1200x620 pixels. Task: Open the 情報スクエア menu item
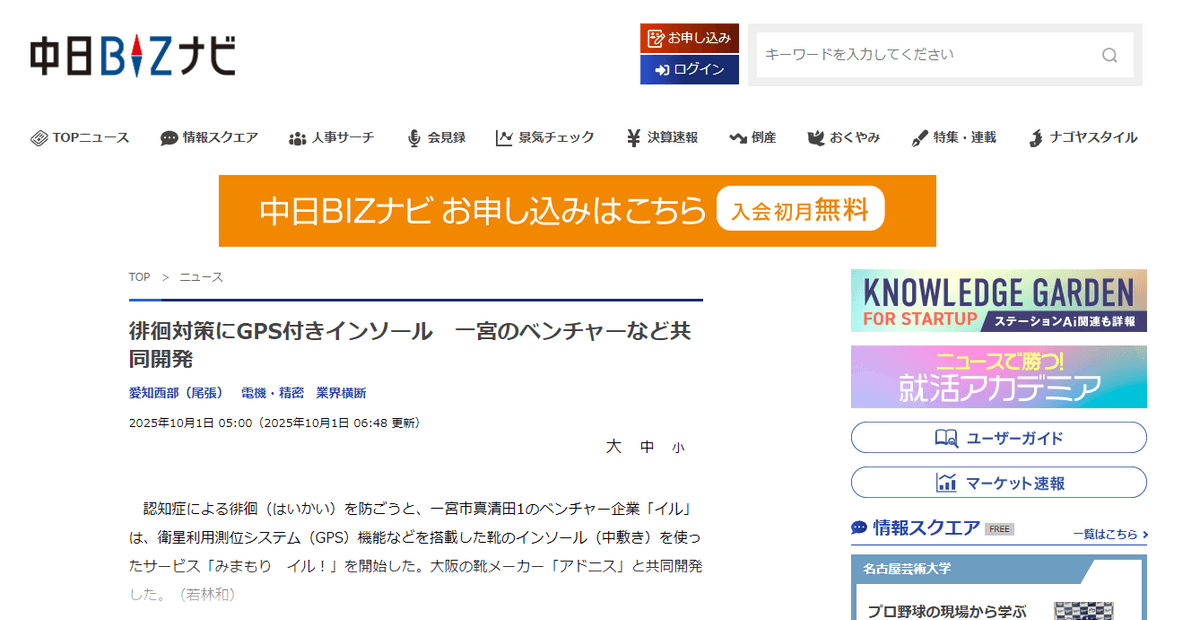tap(209, 138)
